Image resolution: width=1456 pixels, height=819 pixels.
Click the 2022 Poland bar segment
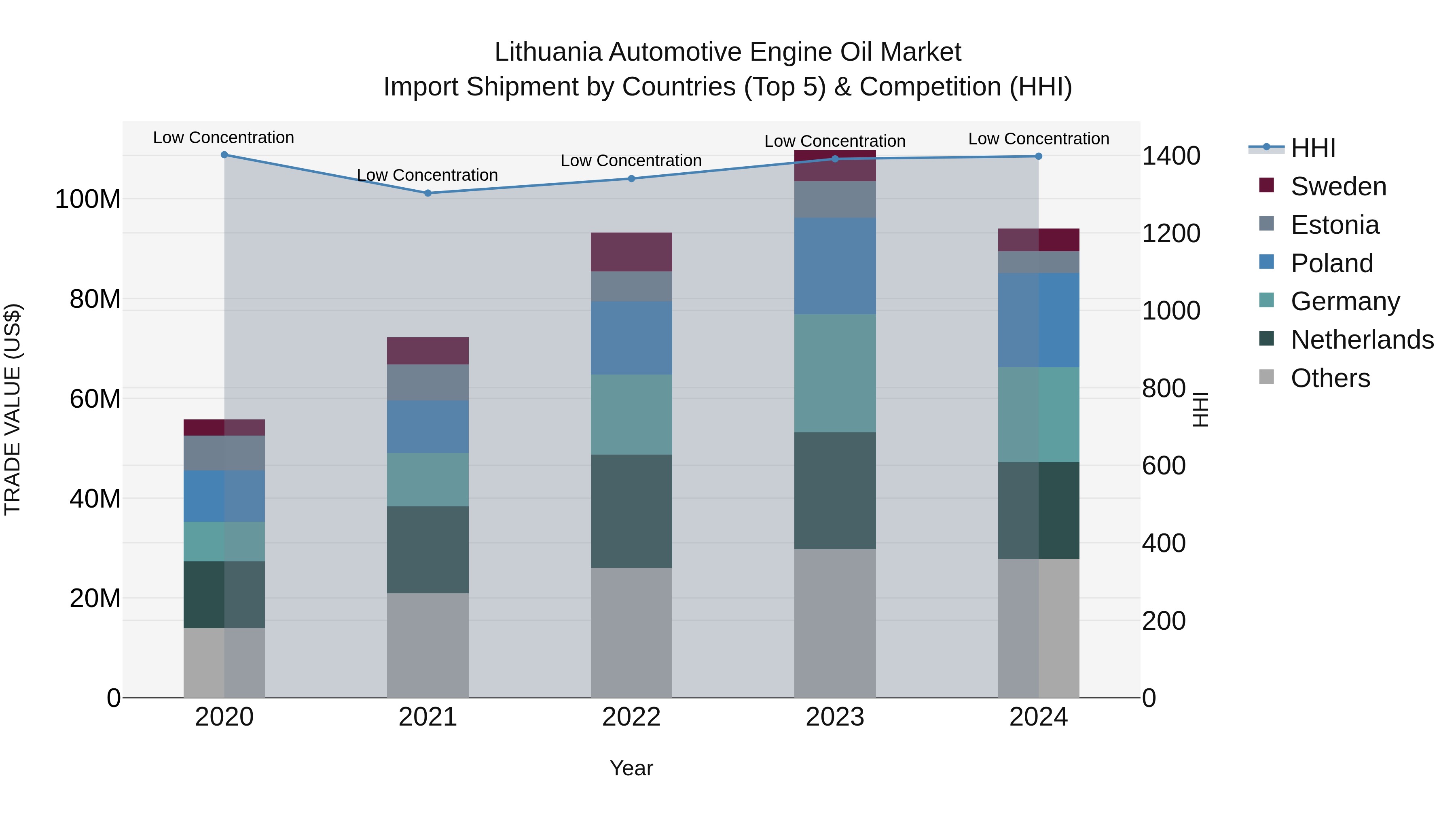pyautogui.click(x=631, y=337)
